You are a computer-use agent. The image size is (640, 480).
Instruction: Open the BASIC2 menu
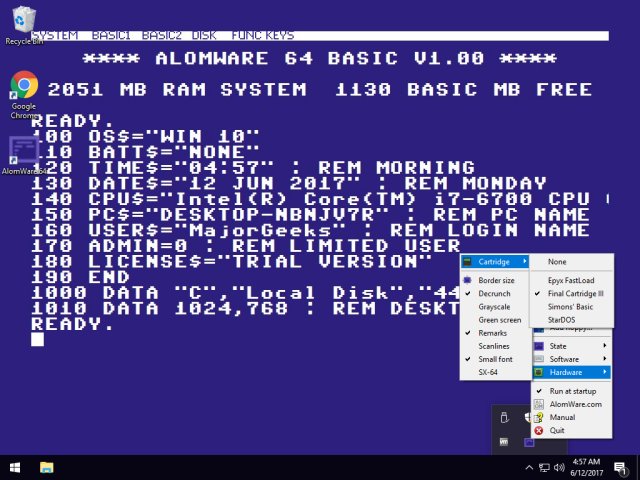(162, 36)
